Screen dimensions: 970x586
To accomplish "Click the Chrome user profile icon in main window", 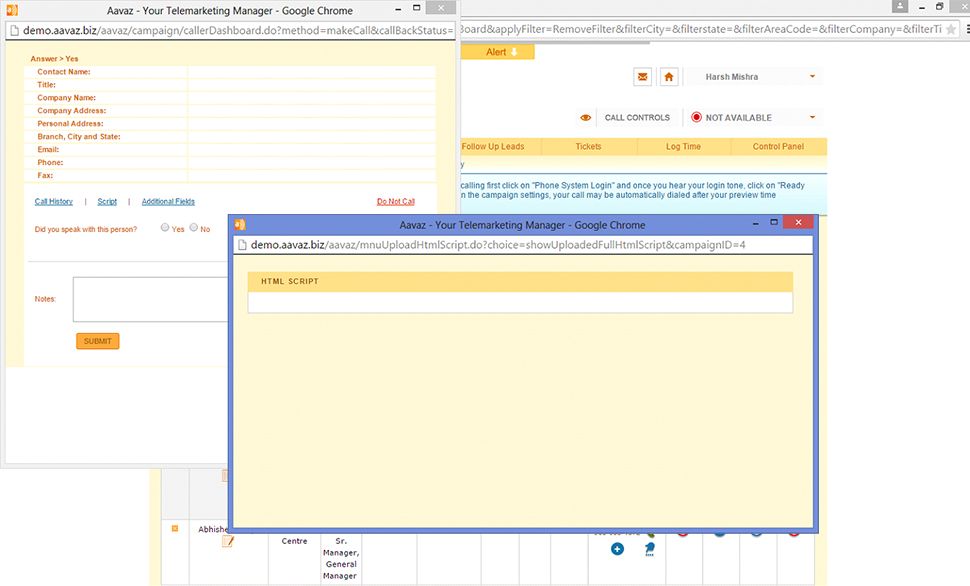I will coord(899,6).
